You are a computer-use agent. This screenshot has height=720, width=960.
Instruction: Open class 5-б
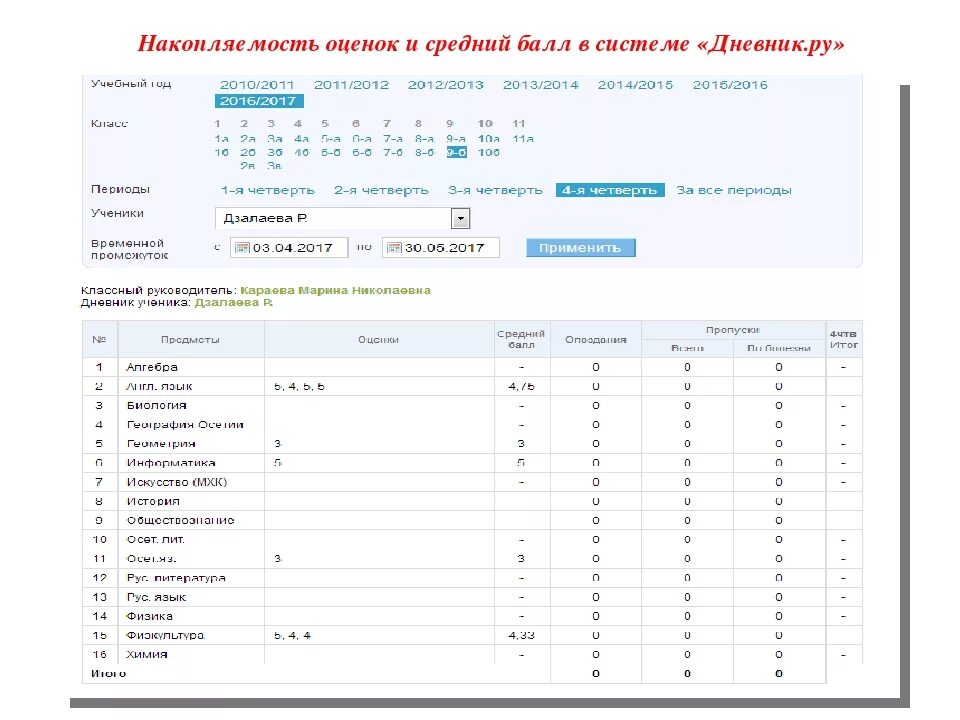pyautogui.click(x=331, y=152)
